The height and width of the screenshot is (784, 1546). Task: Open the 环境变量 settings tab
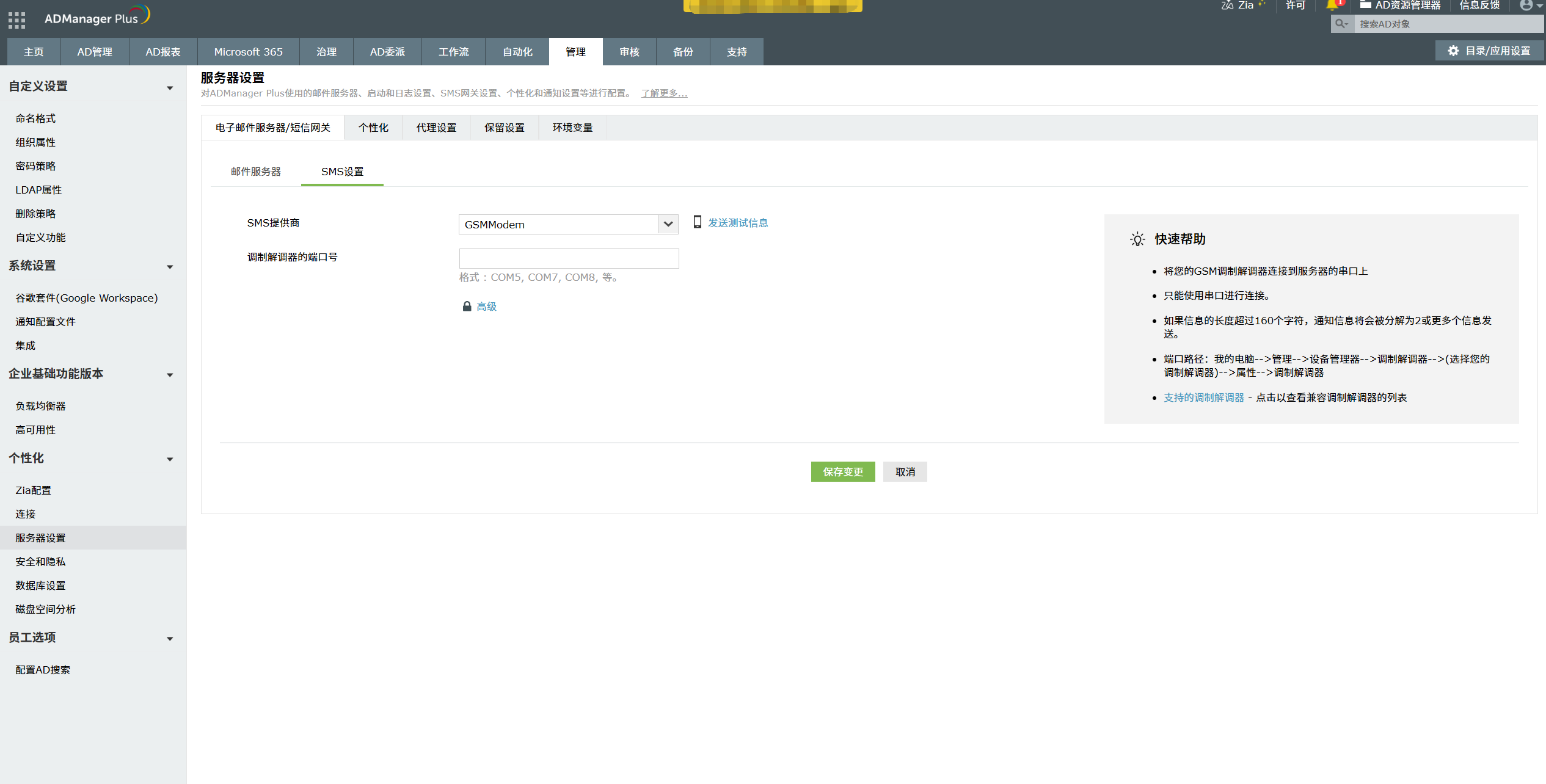572,127
